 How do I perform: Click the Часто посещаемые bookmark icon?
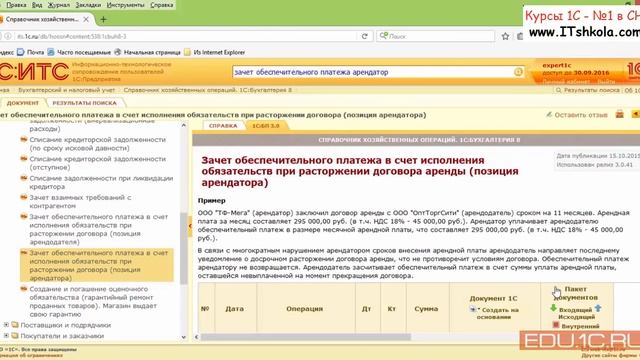(x=51, y=52)
